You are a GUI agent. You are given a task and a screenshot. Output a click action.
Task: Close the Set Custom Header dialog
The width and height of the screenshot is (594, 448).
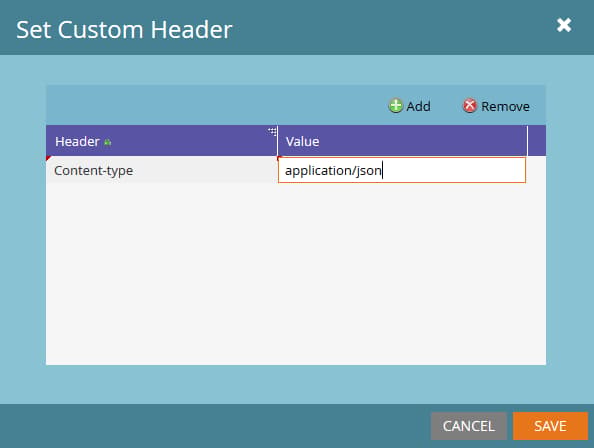(564, 25)
